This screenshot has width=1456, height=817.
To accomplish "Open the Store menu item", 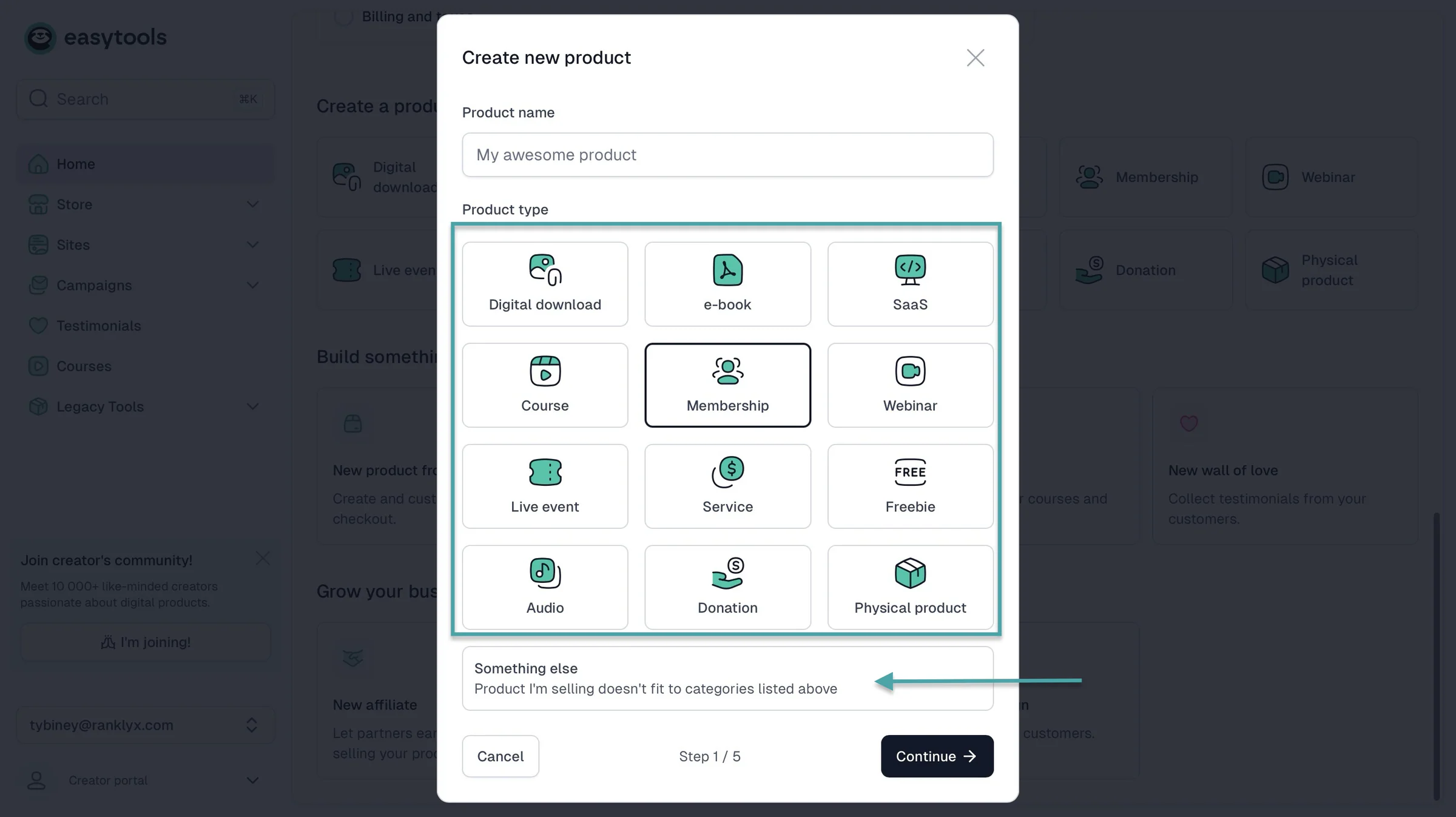I will [x=146, y=204].
